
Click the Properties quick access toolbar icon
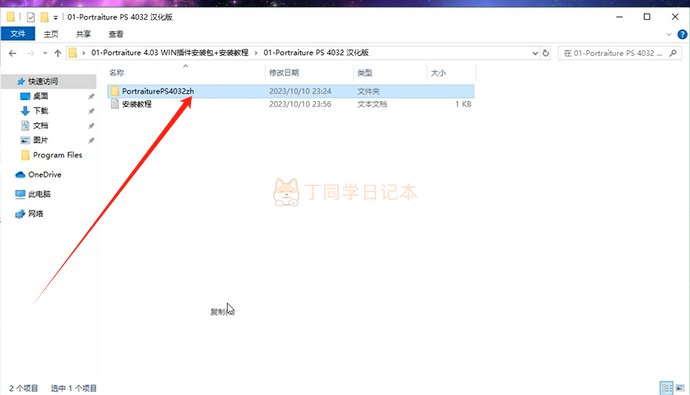(x=30, y=17)
